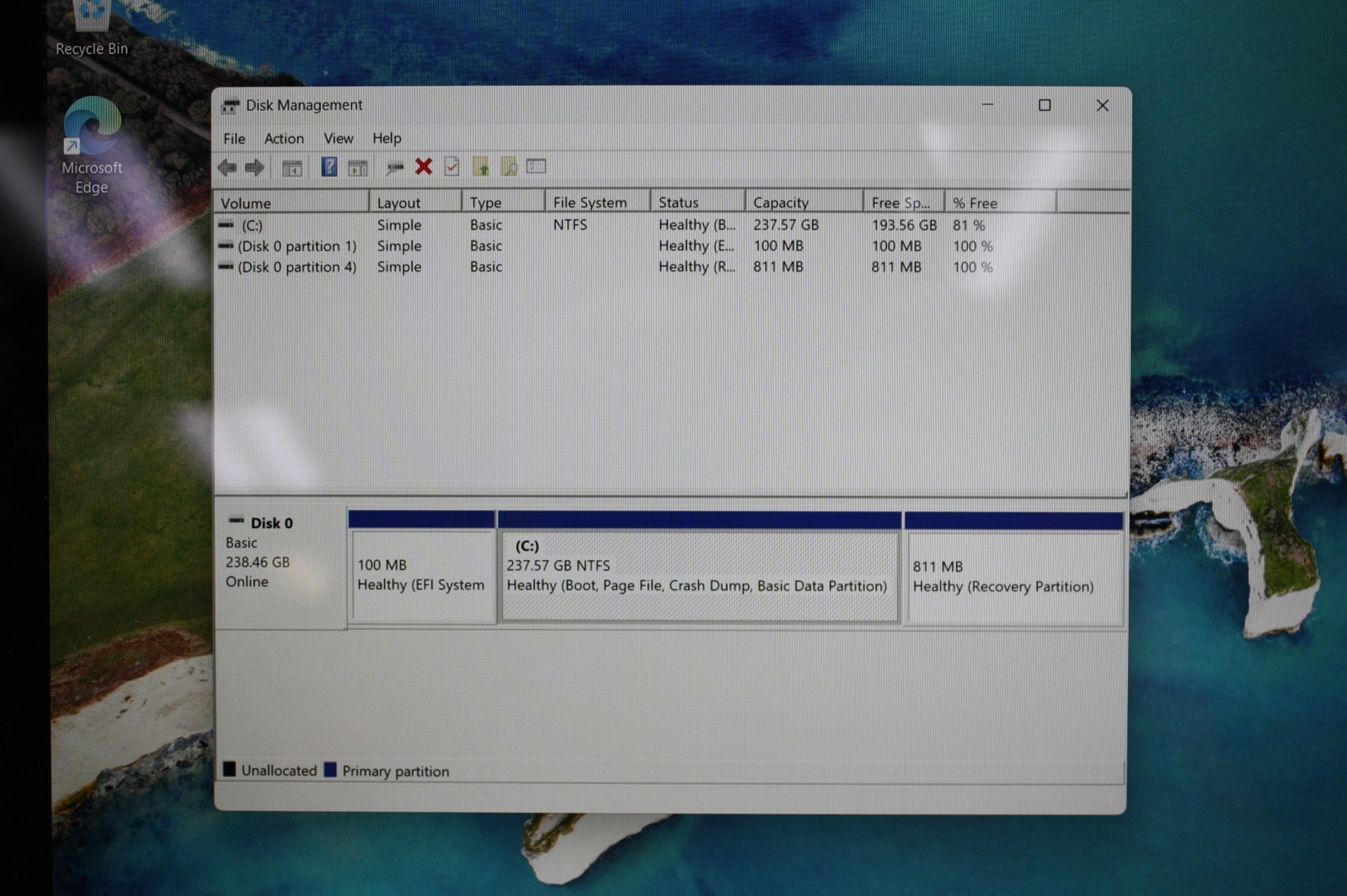Close the Disk Management window
1347x896 pixels.
pyautogui.click(x=1102, y=105)
